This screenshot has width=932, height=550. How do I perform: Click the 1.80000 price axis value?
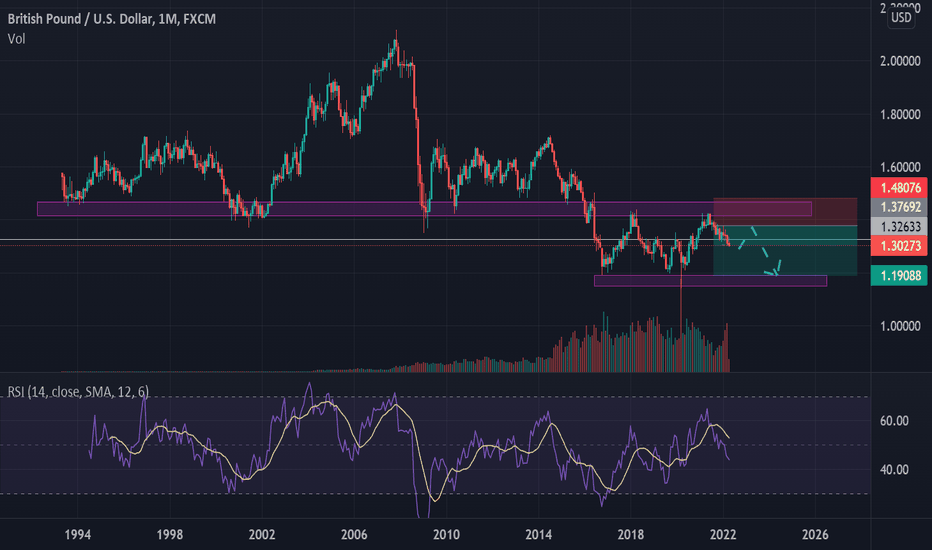pos(900,114)
